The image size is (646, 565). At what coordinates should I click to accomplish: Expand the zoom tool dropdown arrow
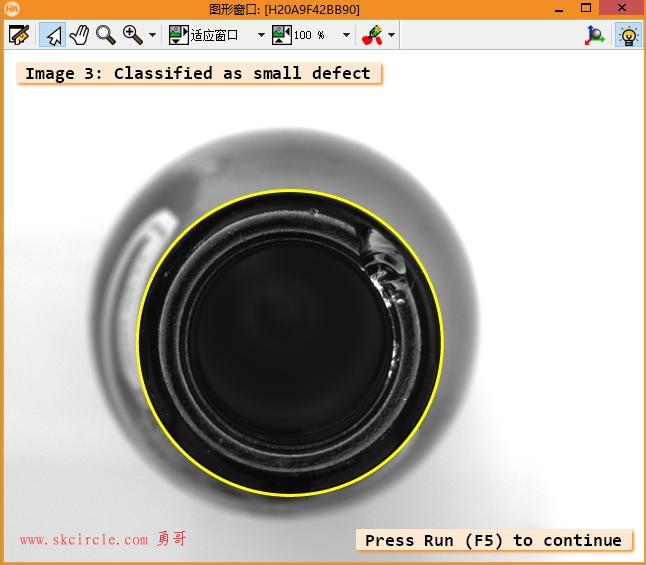(152, 35)
